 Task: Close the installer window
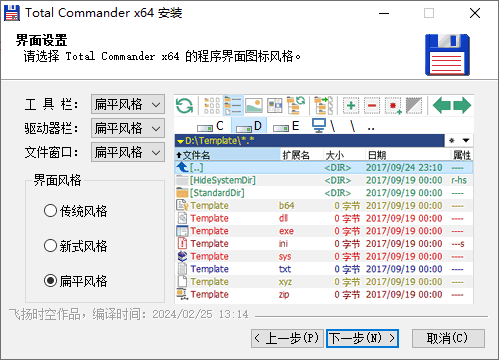point(475,13)
